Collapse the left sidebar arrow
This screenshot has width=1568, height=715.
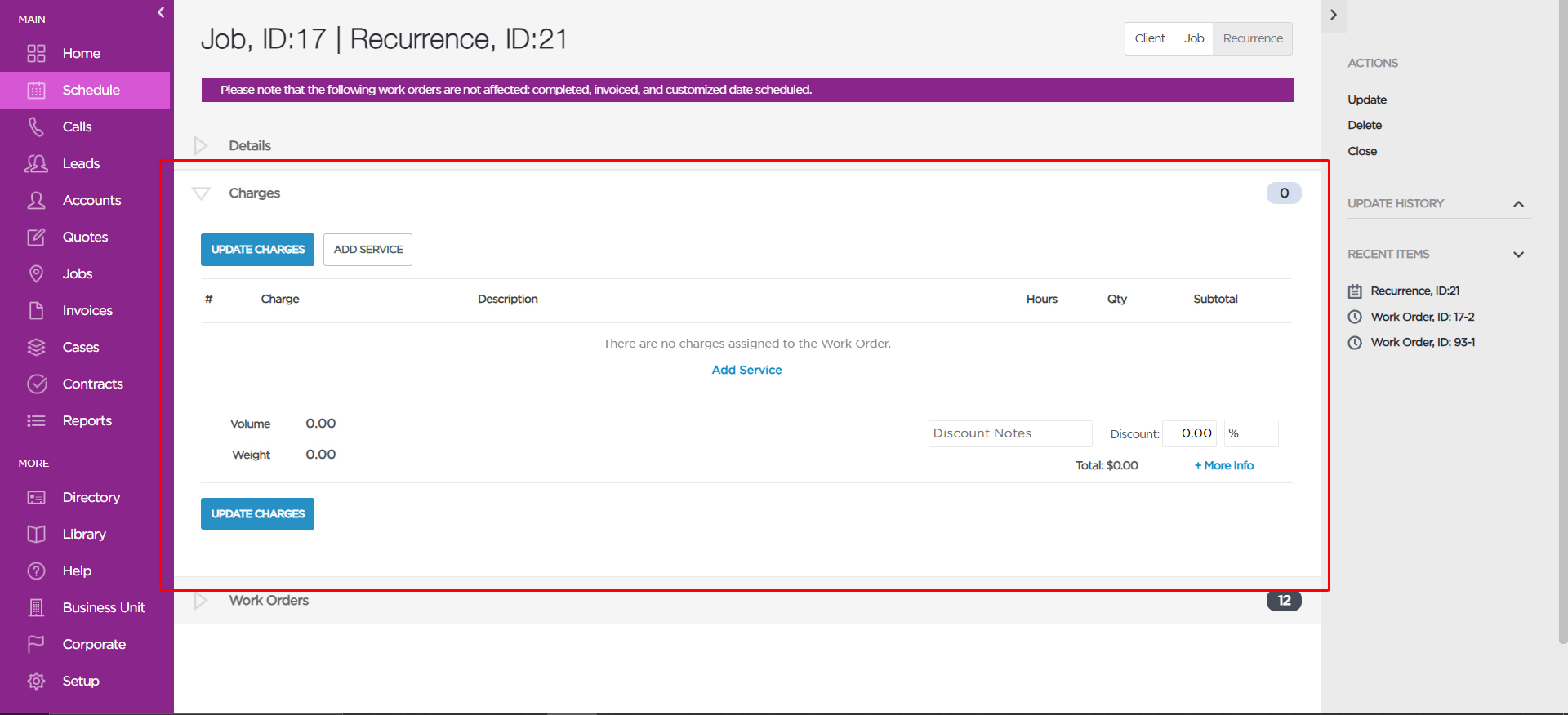[161, 12]
